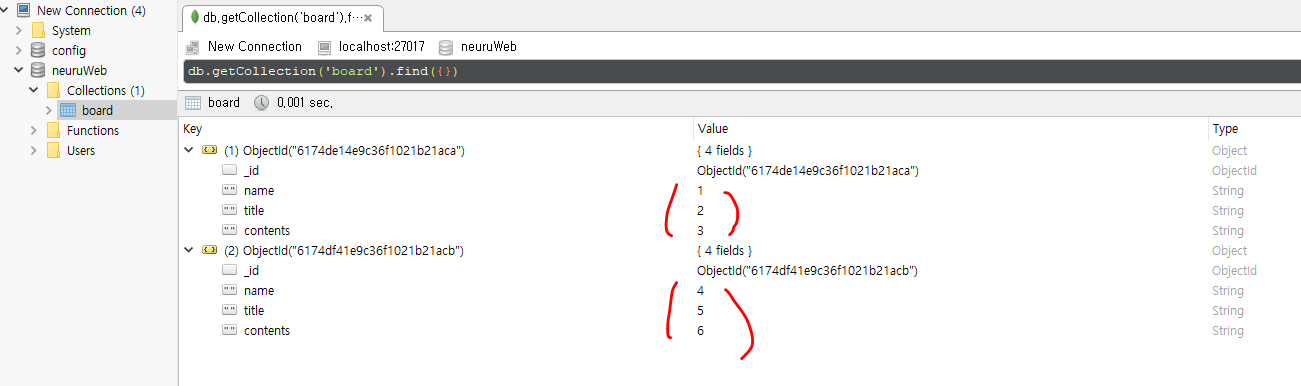This screenshot has width=1301, height=386.
Task: Select the neuruWeb database in tree
Action: click(79, 71)
